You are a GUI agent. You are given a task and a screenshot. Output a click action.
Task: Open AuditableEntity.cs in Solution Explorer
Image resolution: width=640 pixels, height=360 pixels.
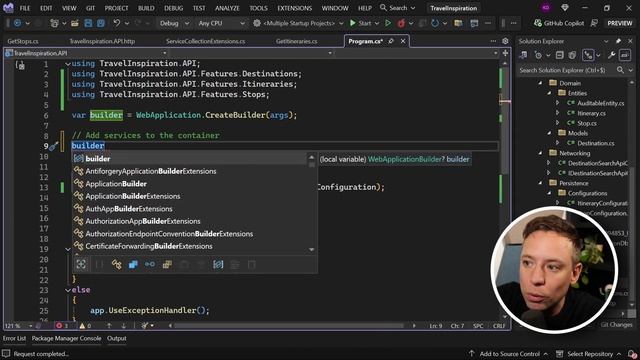pyautogui.click(x=600, y=103)
